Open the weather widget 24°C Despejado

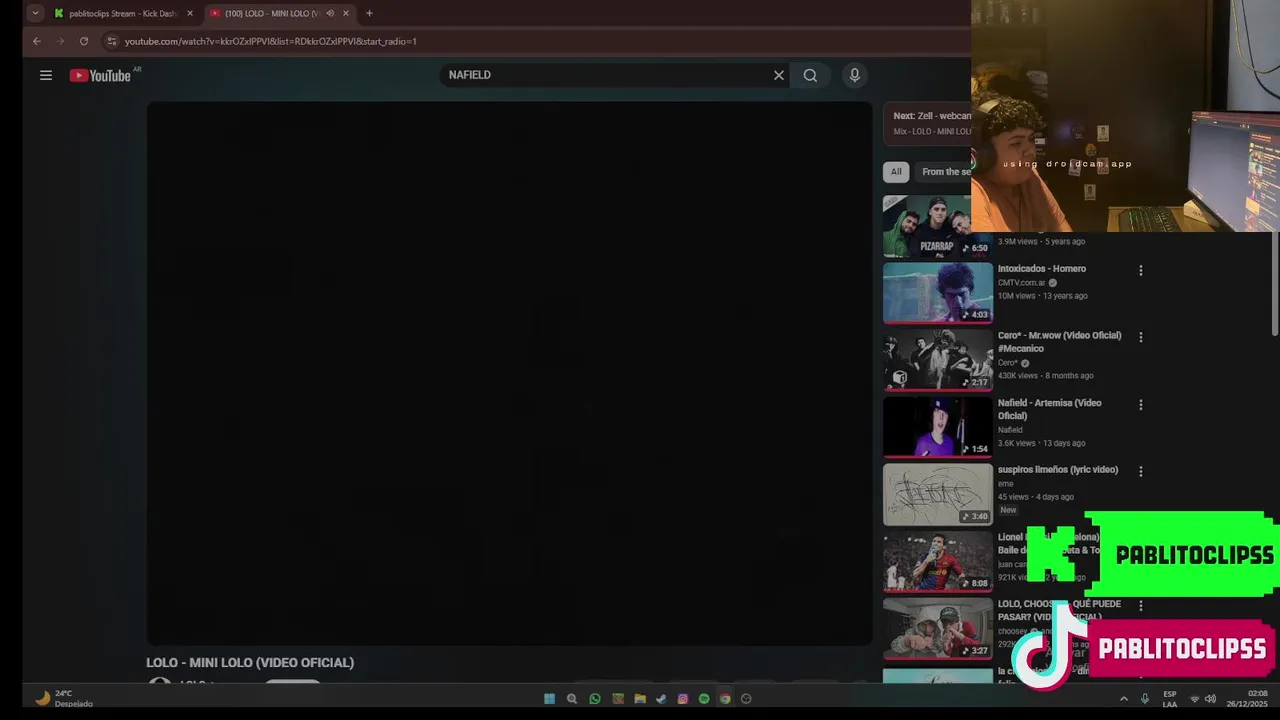click(x=65, y=698)
